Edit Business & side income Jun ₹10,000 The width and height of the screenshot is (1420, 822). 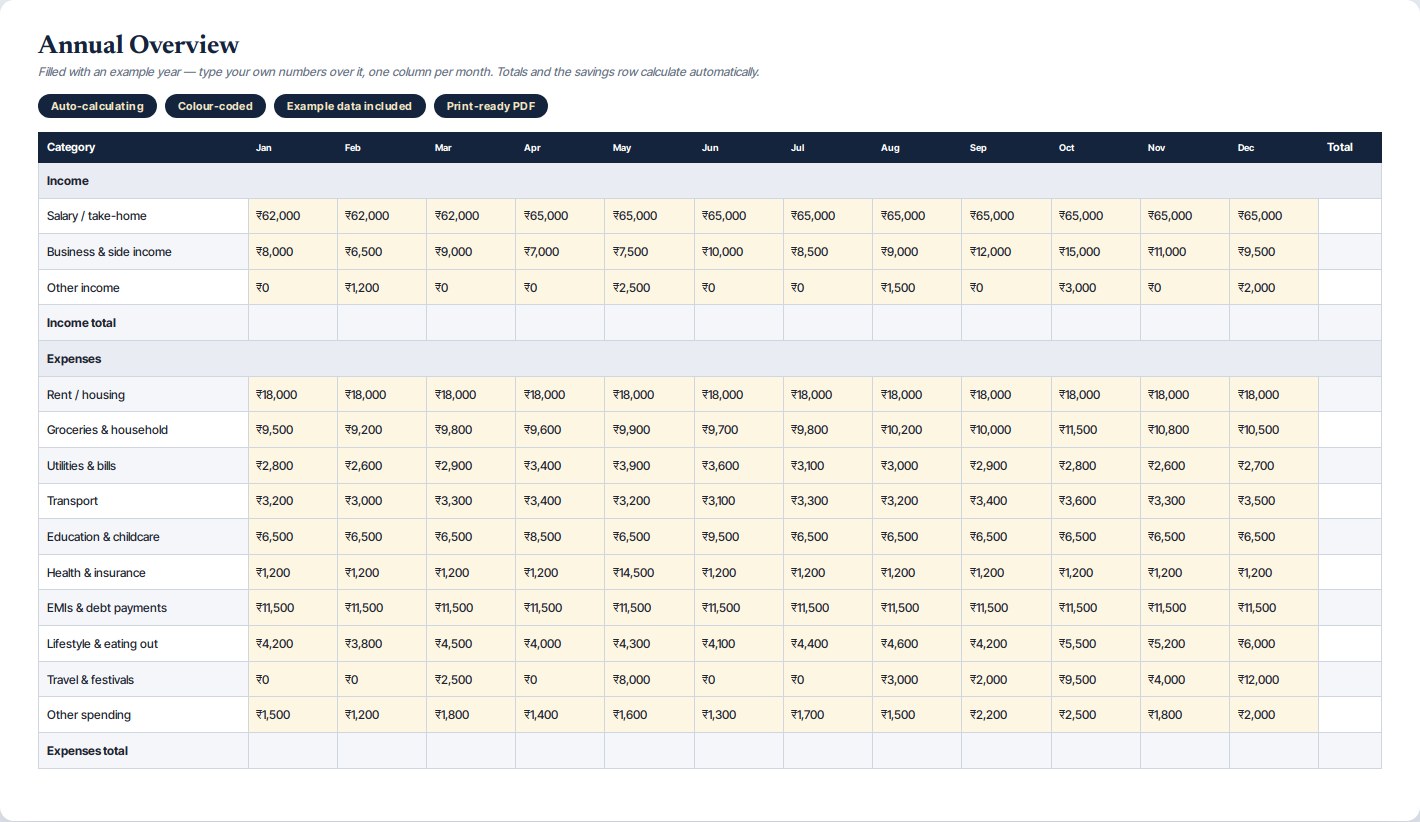click(x=739, y=252)
